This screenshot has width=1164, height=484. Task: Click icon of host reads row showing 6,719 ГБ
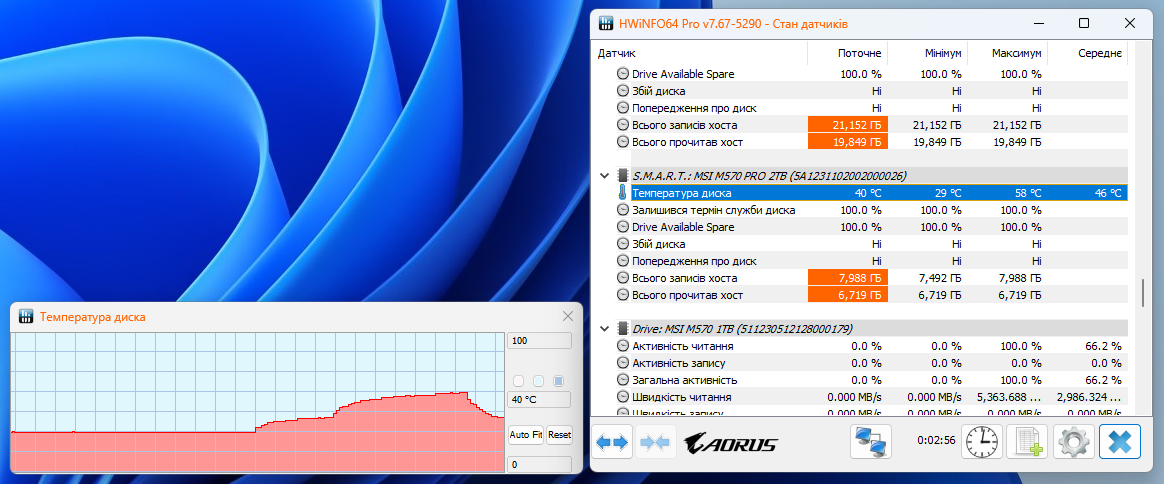[x=622, y=295]
